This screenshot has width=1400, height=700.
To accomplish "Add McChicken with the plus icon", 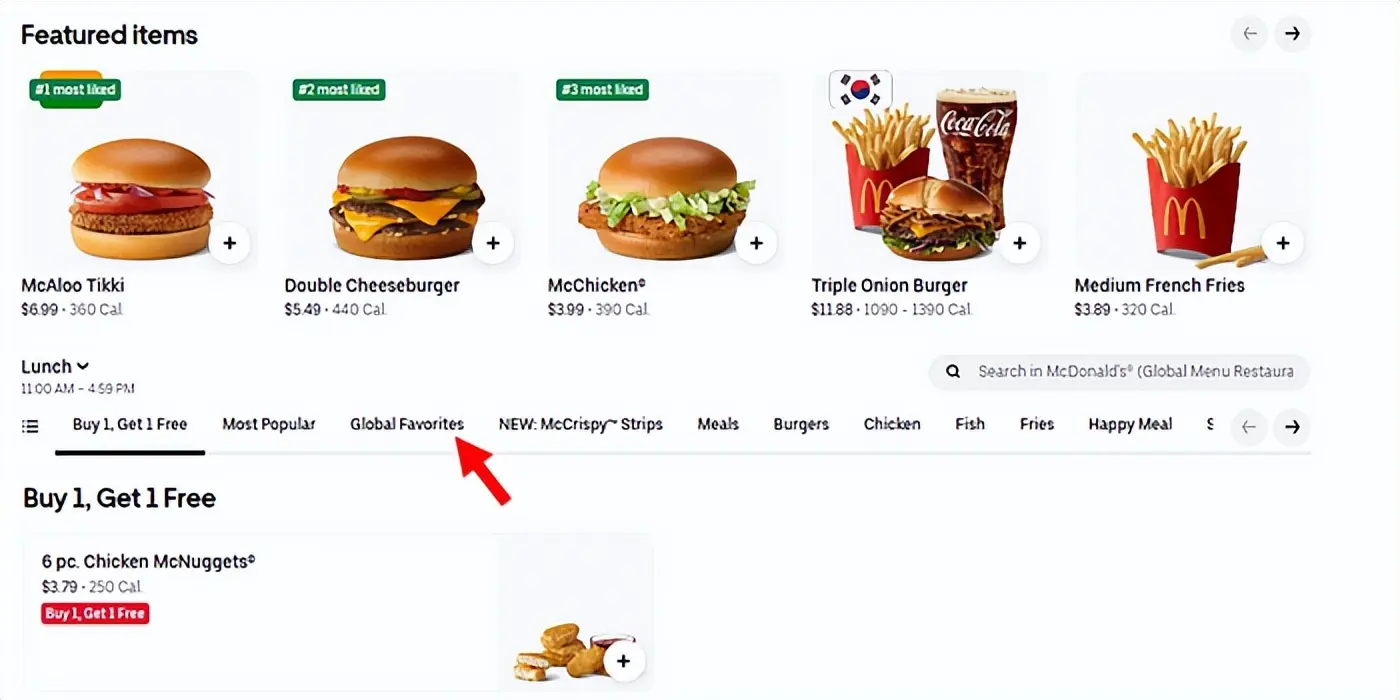I will (756, 243).
